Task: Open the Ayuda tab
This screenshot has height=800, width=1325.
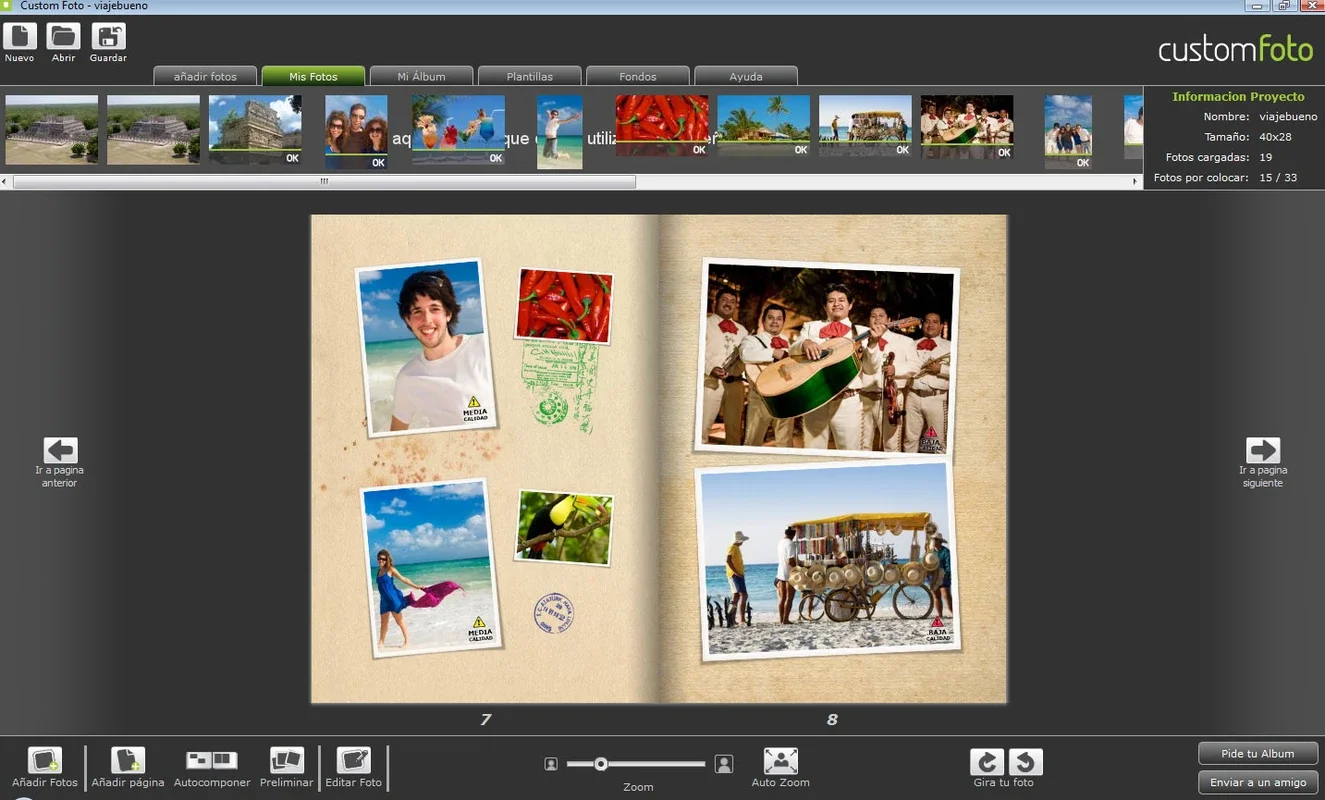Action: [745, 76]
